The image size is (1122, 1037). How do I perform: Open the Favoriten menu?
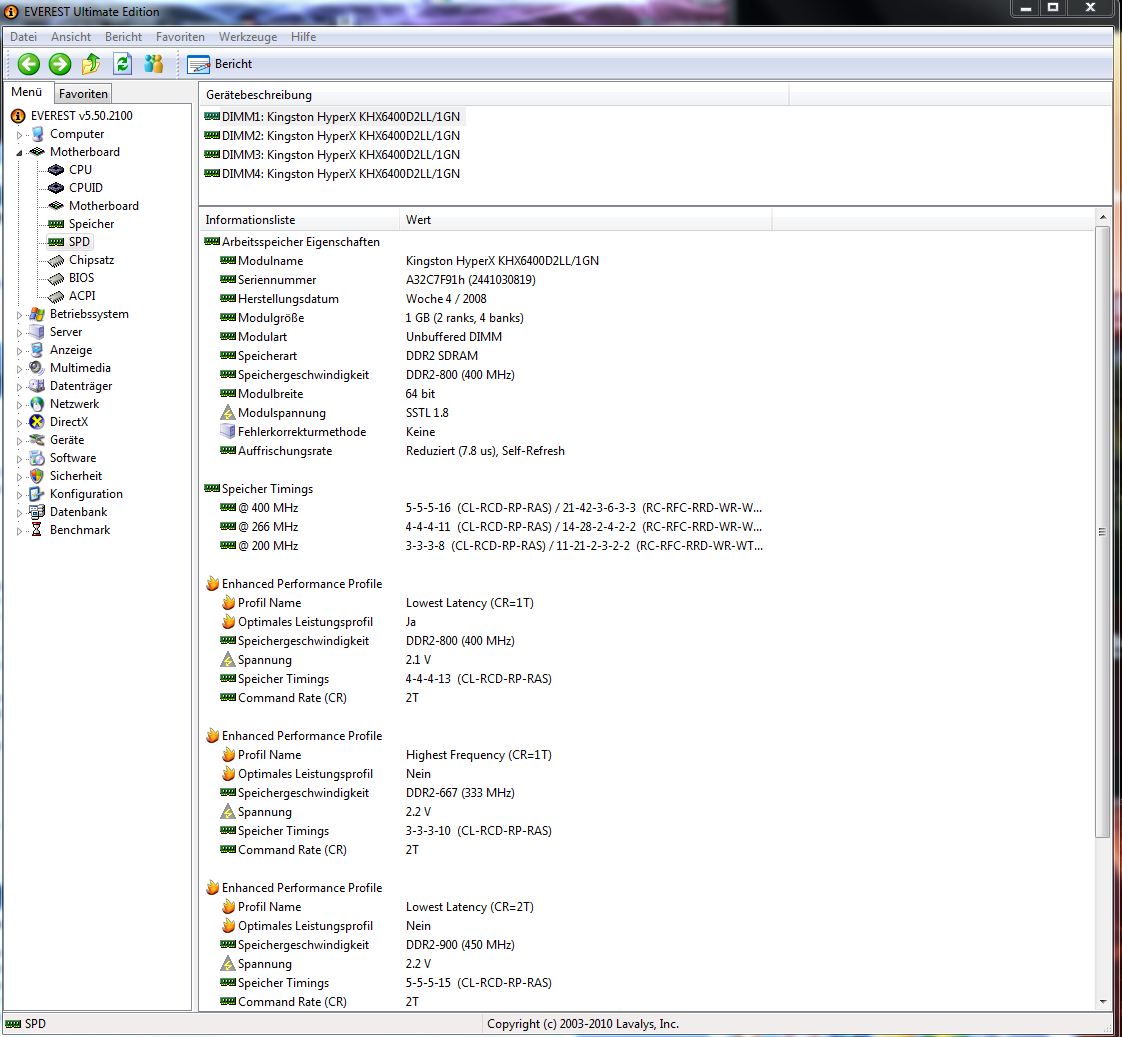click(x=180, y=36)
